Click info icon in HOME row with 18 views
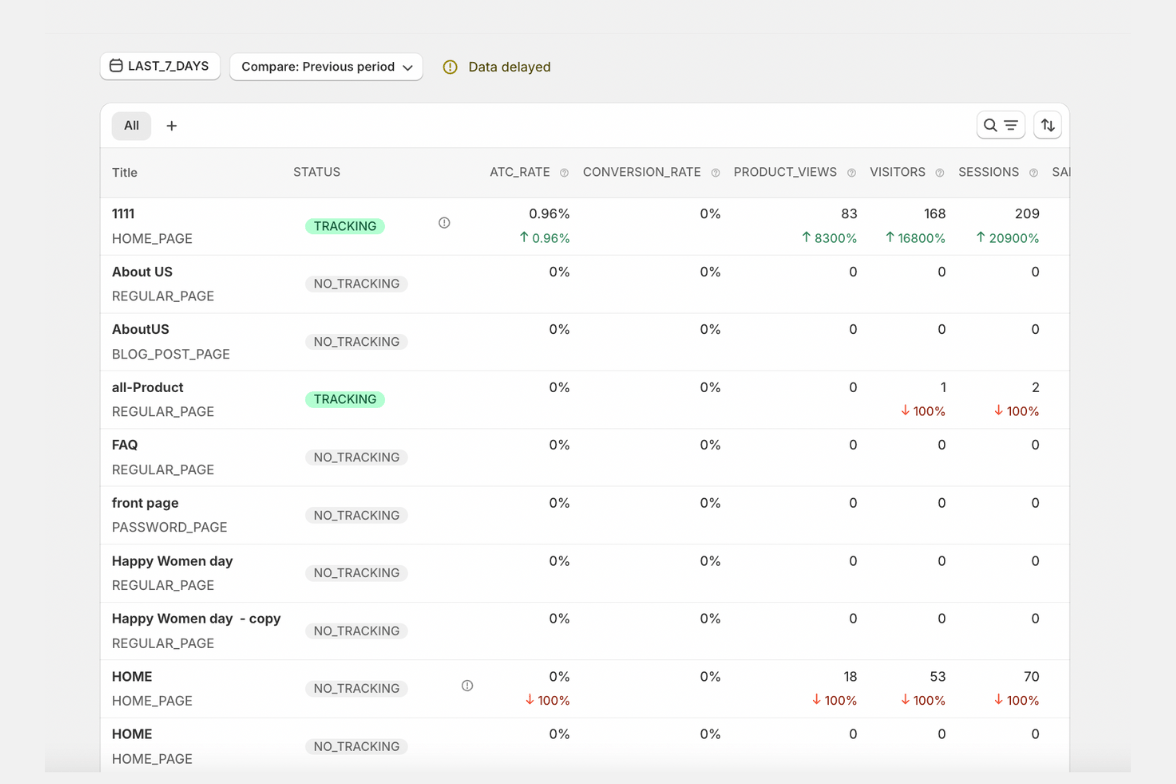 point(467,686)
